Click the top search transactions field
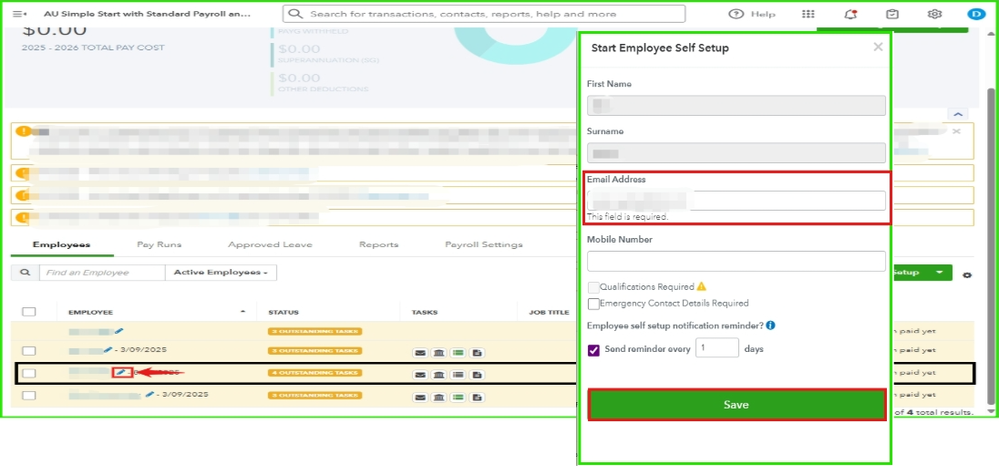This screenshot has width=999, height=466. [x=484, y=14]
